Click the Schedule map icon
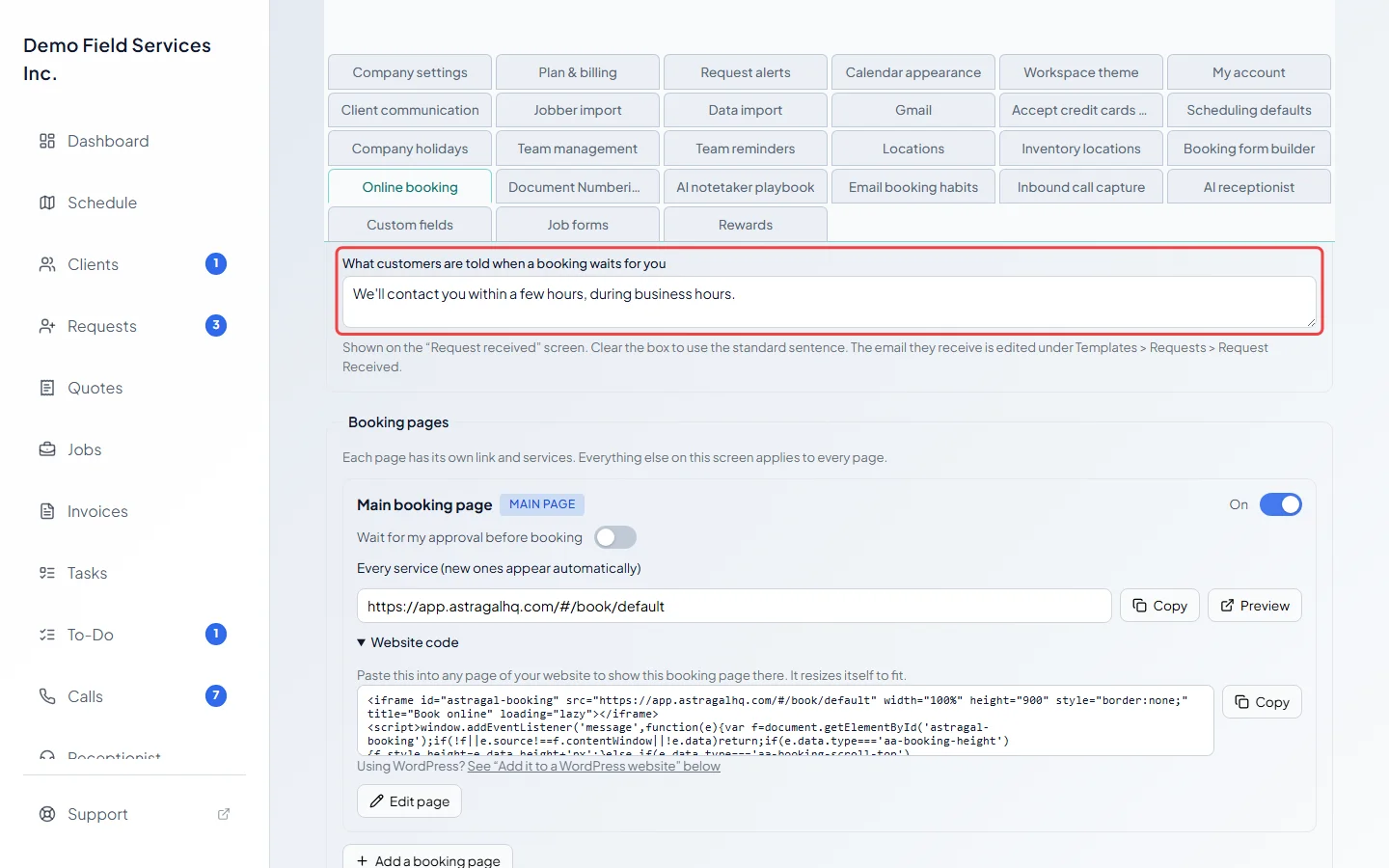Screen dimensions: 1389x868 click(x=47, y=203)
